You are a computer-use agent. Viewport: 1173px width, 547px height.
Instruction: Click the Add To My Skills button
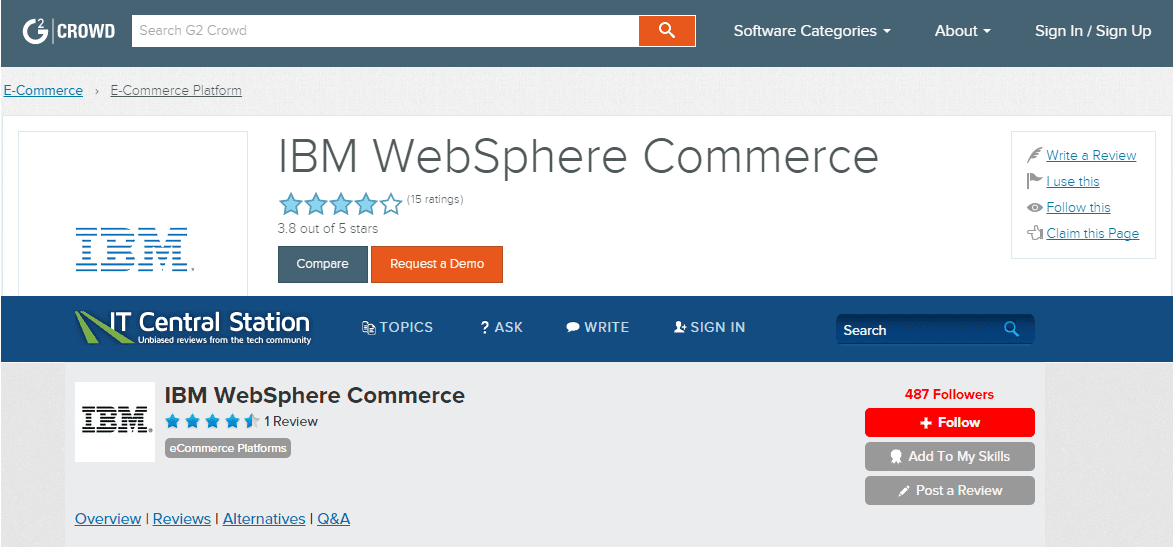949,456
